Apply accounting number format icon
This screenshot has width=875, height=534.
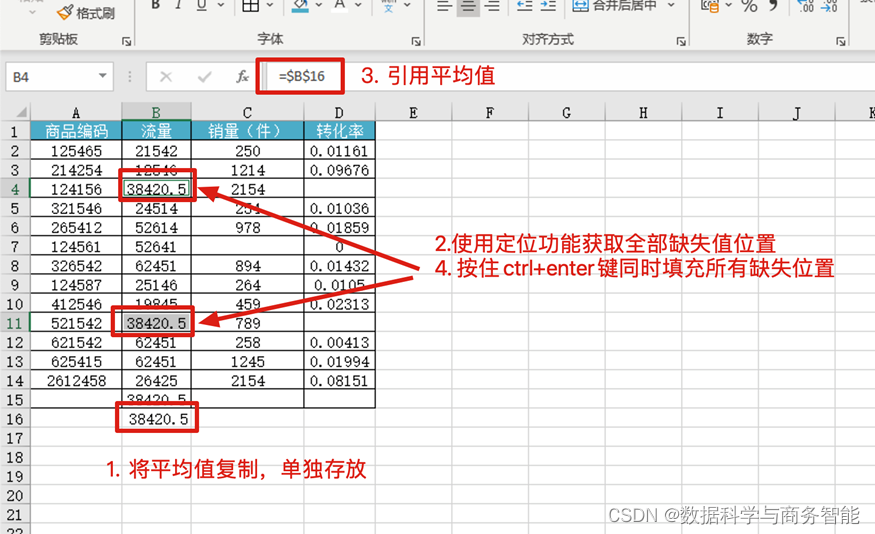point(710,6)
